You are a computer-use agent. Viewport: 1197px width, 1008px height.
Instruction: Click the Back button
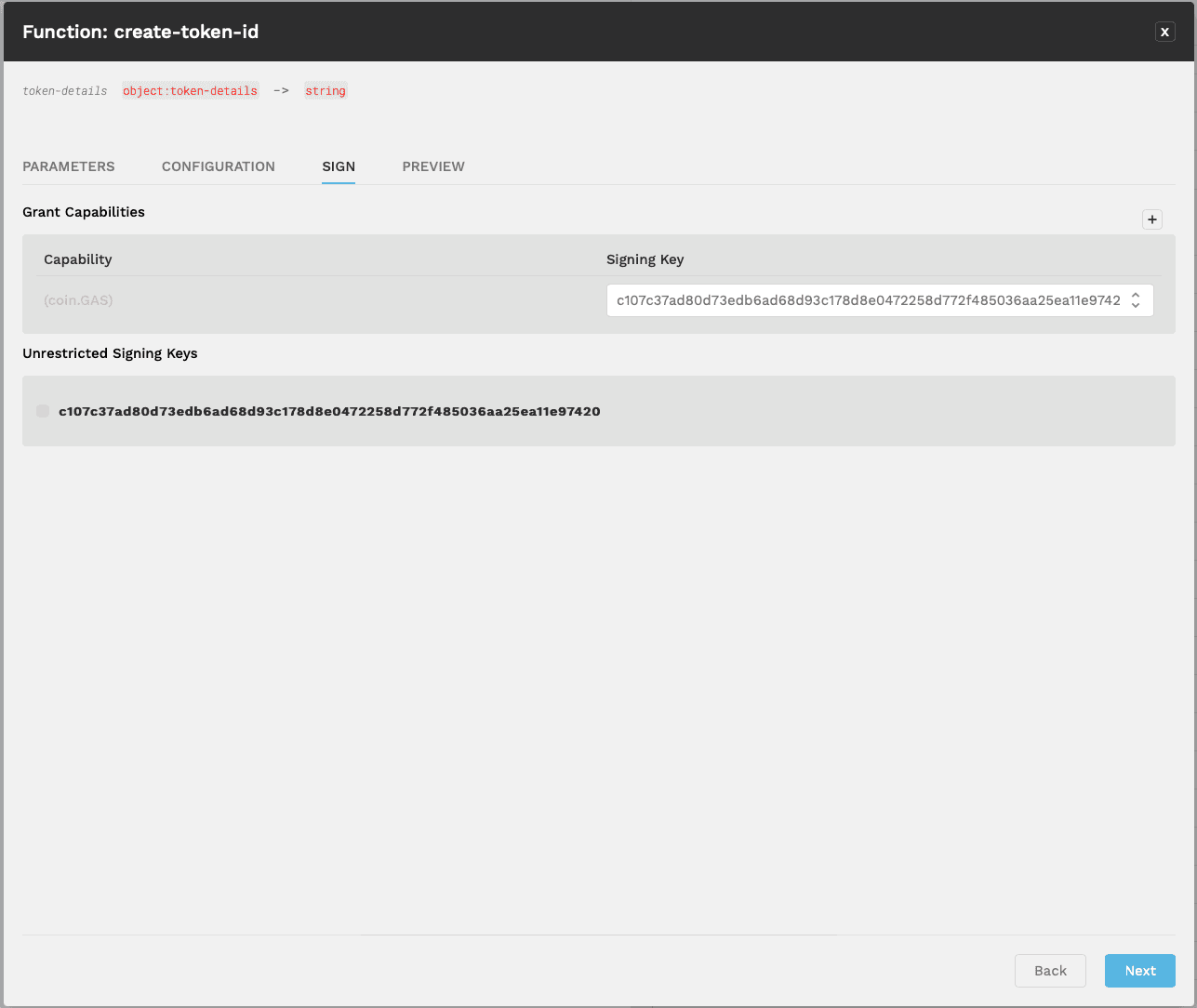(1050, 971)
